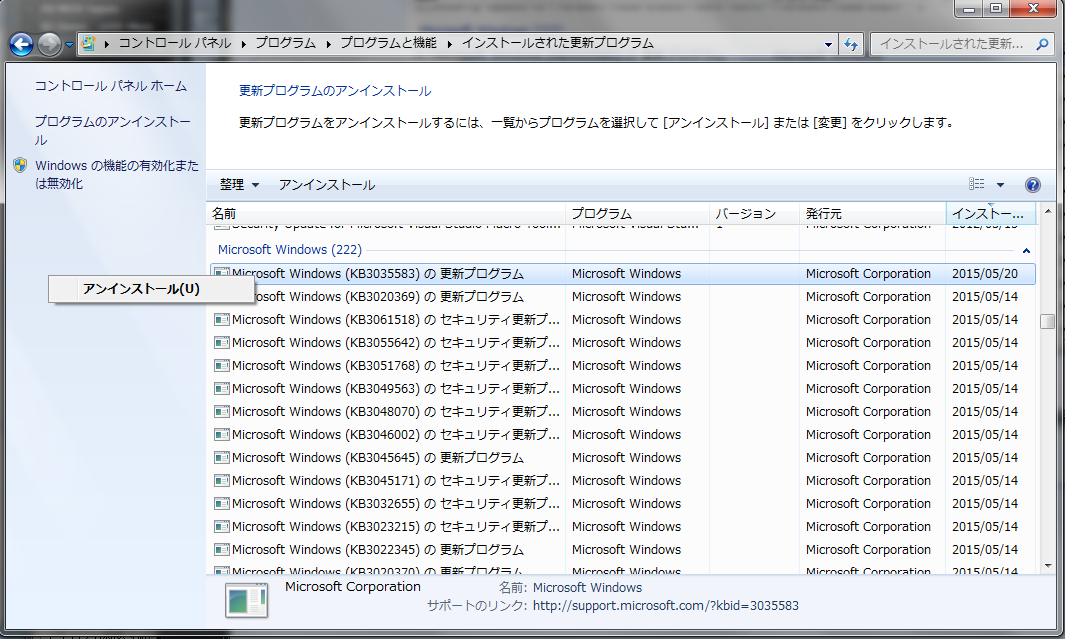Maximize the Control Panel window

[x=996, y=9]
